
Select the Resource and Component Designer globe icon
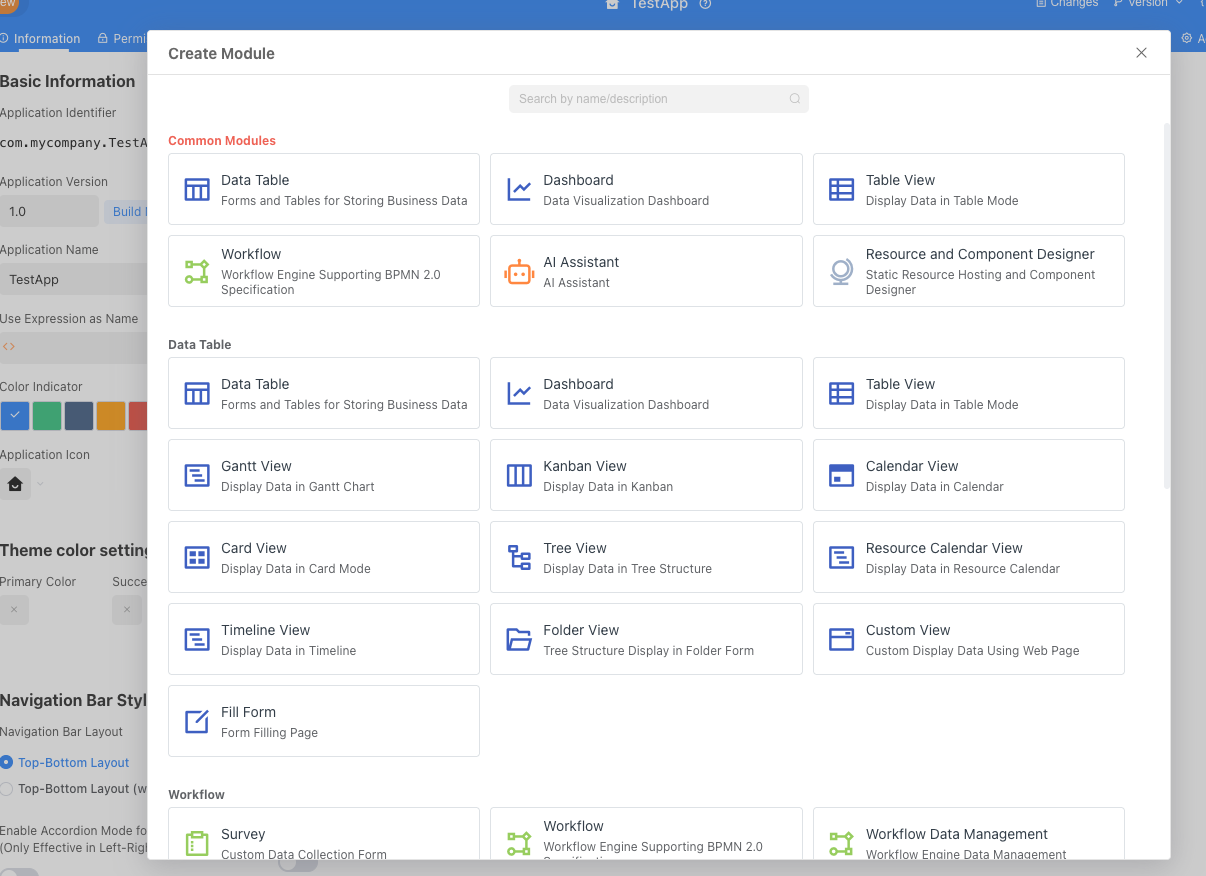click(x=841, y=272)
